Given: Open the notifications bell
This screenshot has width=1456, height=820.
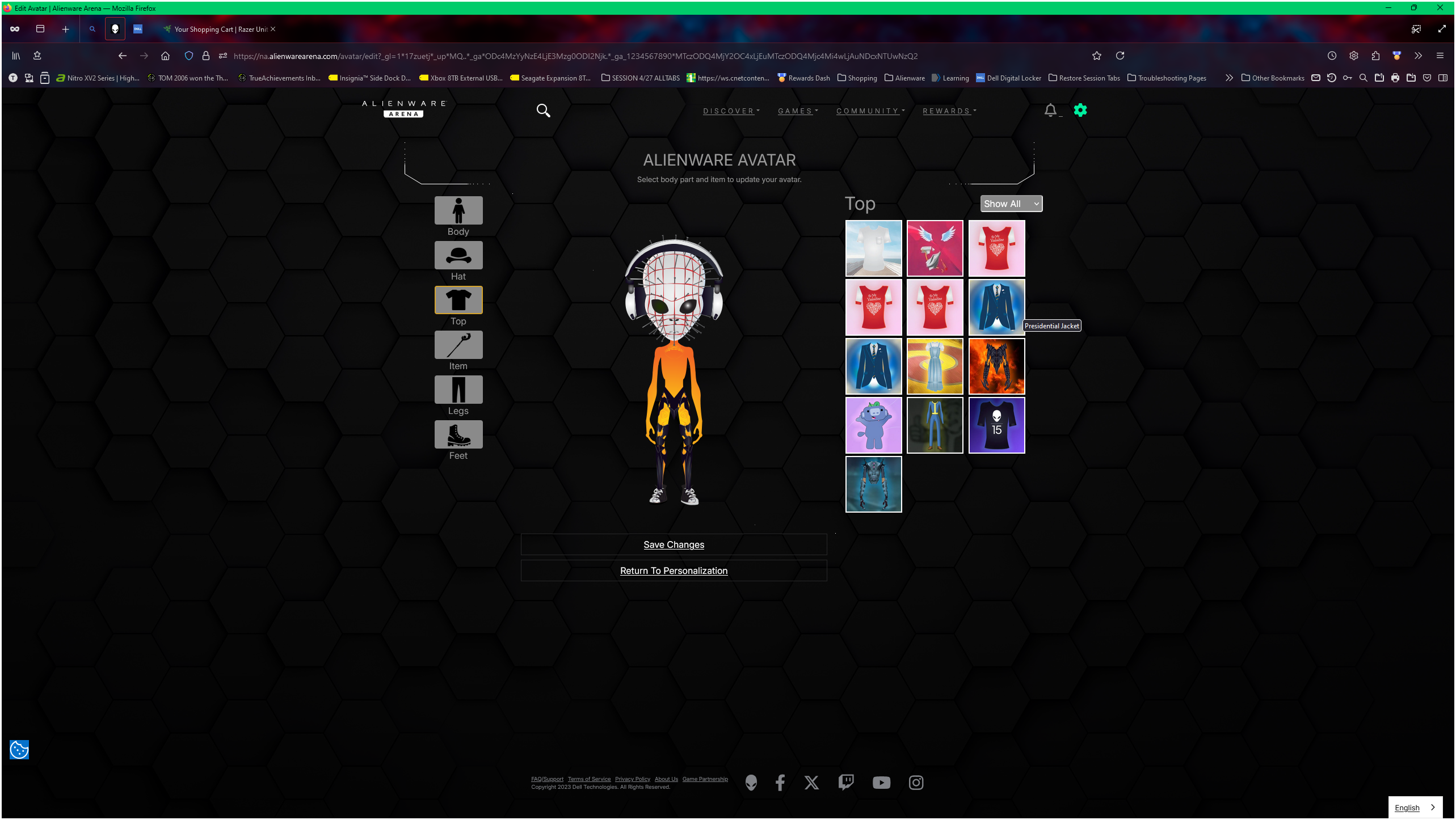Looking at the screenshot, I should 1050,110.
